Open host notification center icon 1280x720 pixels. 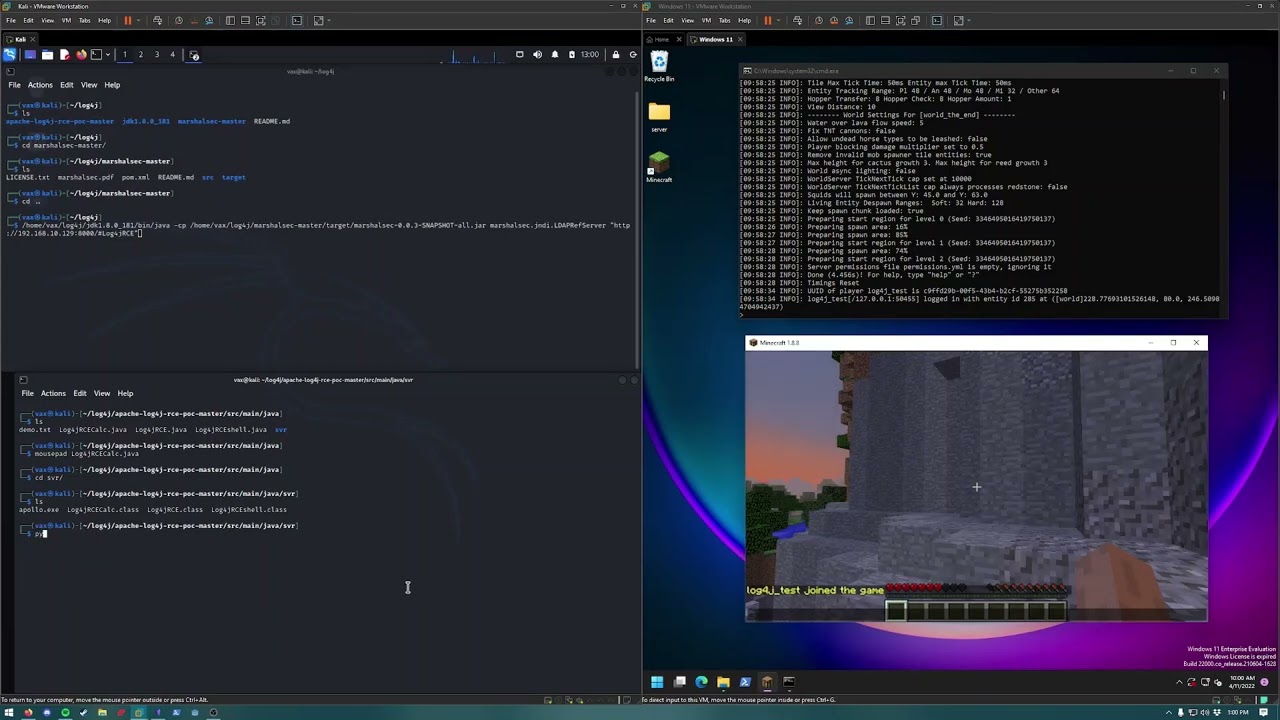(x=1263, y=713)
